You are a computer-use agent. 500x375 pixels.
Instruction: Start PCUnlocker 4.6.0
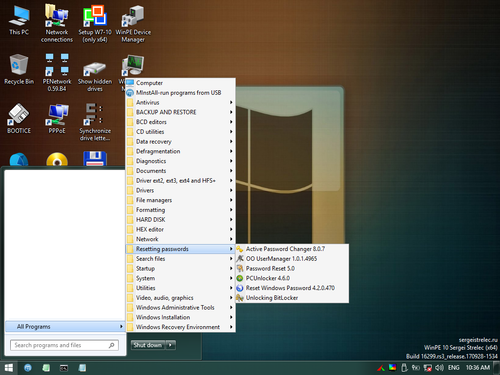(x=292, y=278)
